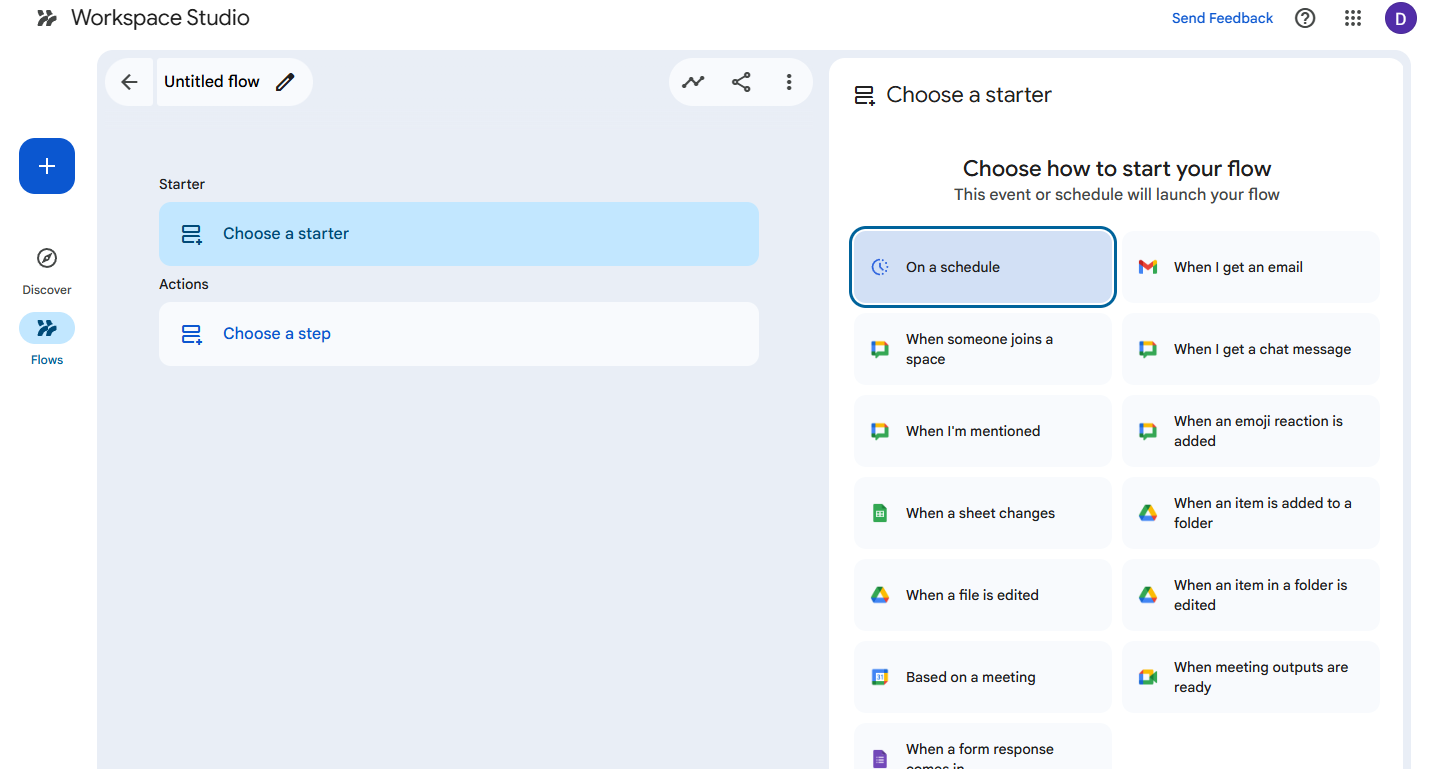The width and height of the screenshot is (1429, 769).
Task: Open the account avatar labeled D
Action: pos(1400,18)
